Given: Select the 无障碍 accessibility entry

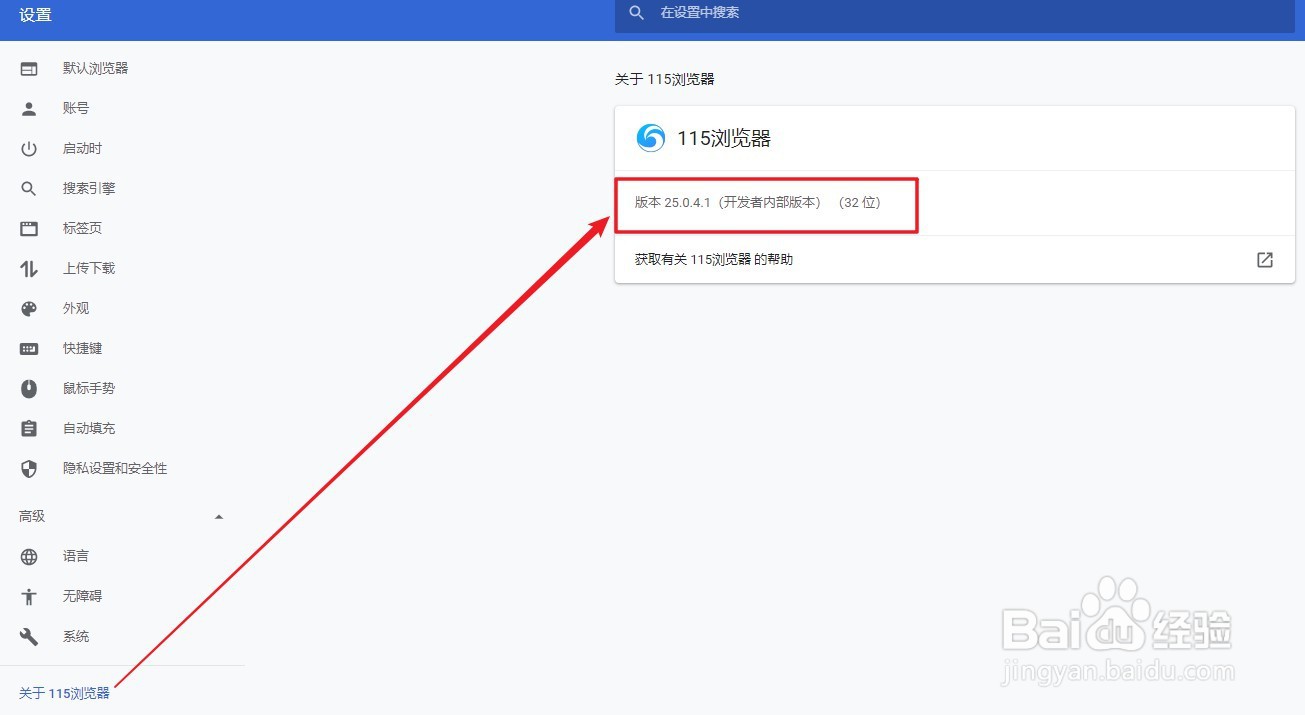Looking at the screenshot, I should (82, 596).
